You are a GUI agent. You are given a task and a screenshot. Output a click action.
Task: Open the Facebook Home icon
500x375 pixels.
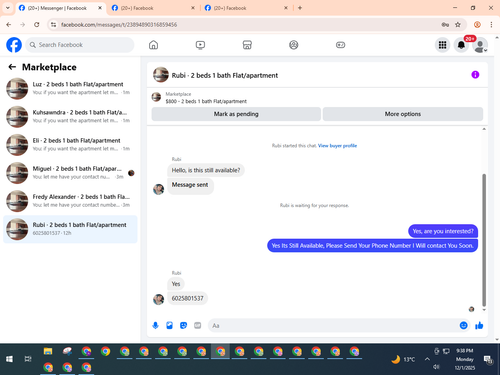(153, 45)
